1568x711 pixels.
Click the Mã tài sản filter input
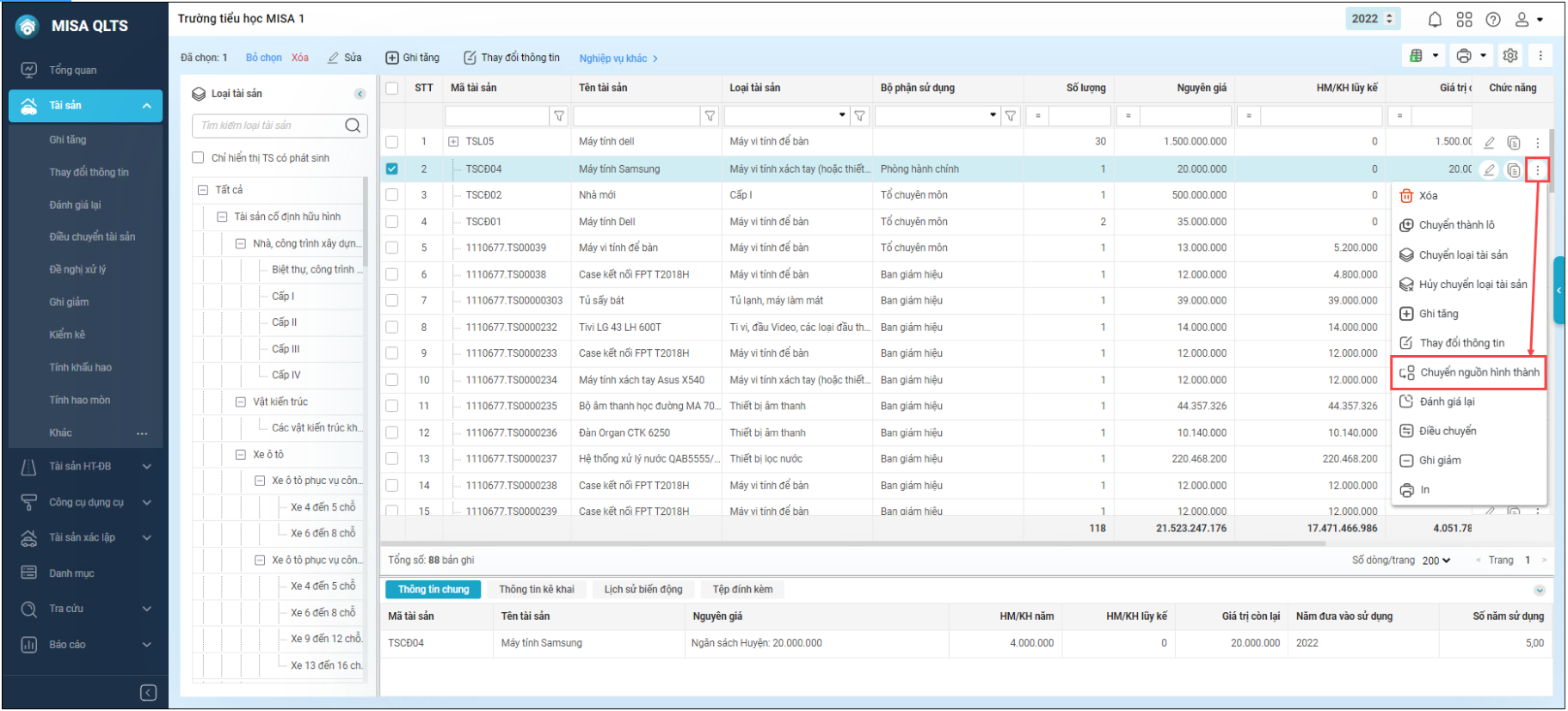click(496, 115)
